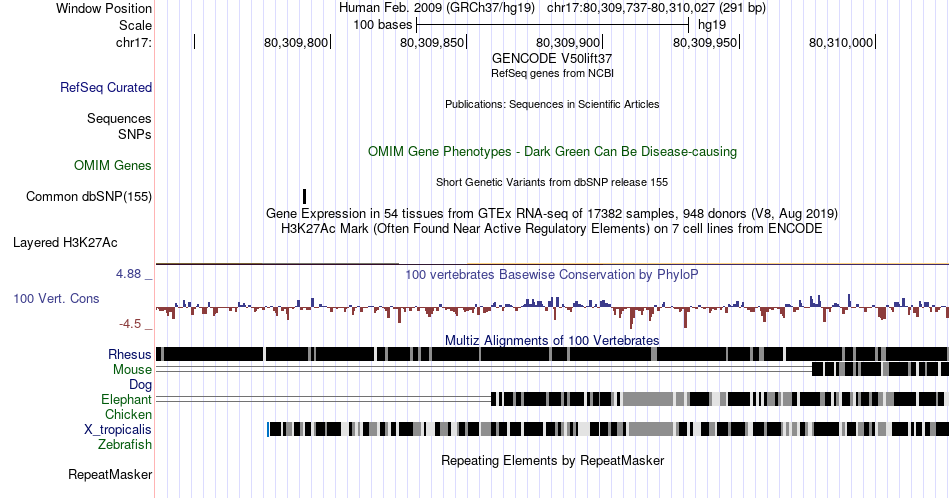Click 100 vertebrates Basewise Conservation by PhyloP title
950x498 pixels.
tap(552, 274)
